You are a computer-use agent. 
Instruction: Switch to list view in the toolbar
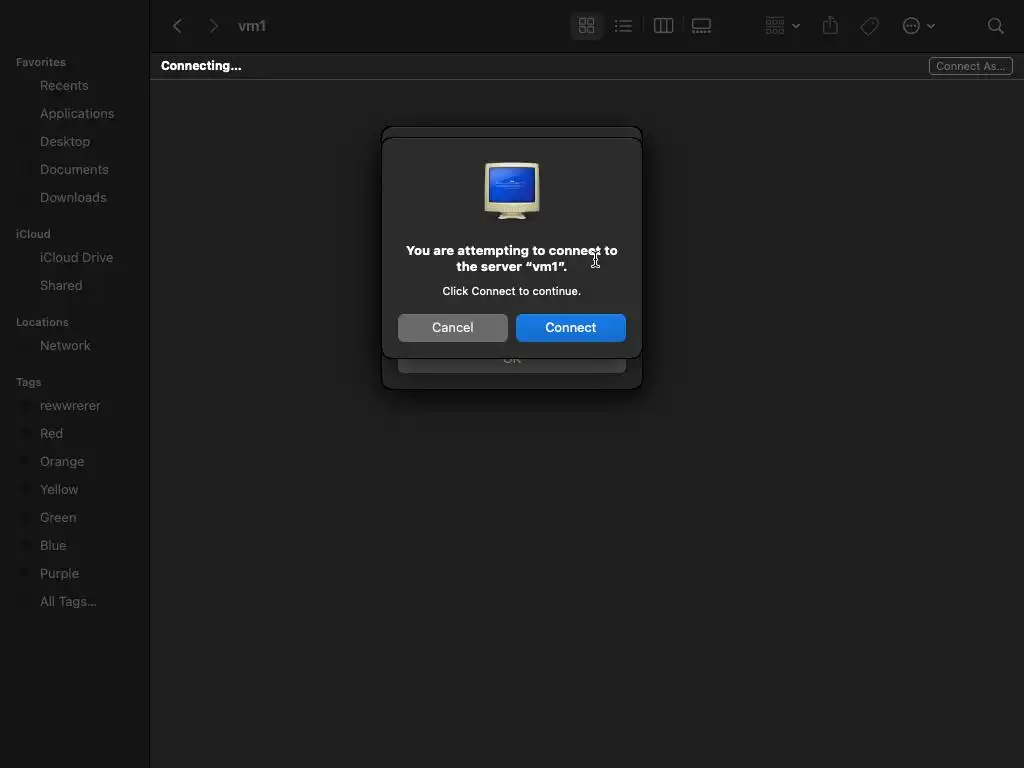tap(623, 26)
